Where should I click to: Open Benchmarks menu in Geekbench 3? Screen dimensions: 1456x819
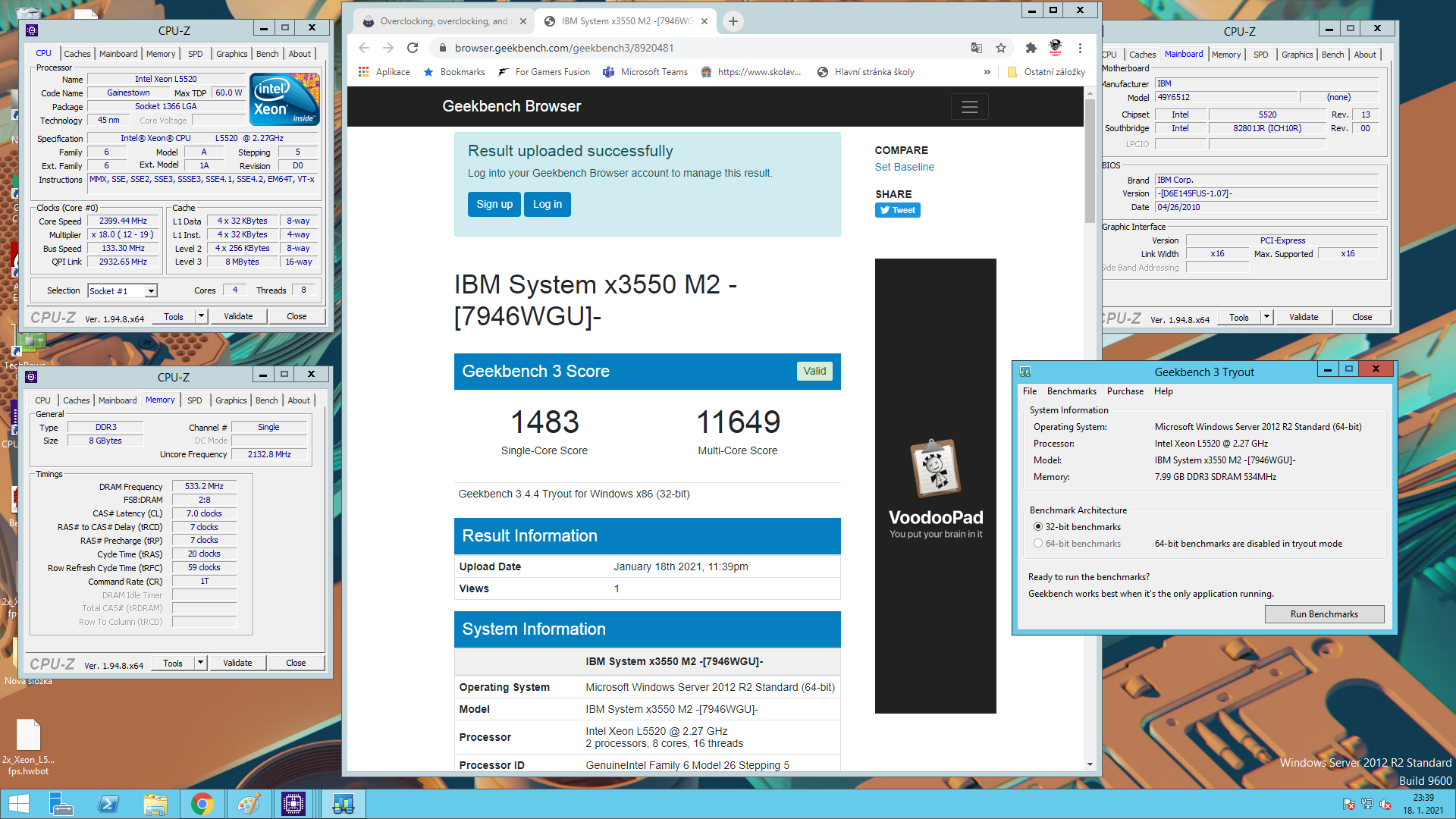1072,391
